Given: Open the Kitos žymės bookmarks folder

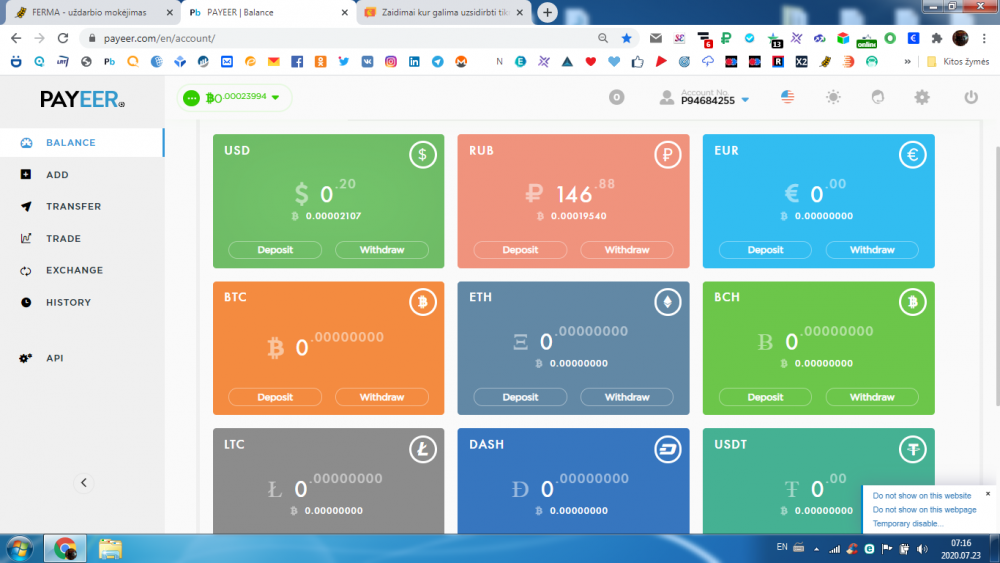Looking at the screenshot, I should click(x=958, y=62).
